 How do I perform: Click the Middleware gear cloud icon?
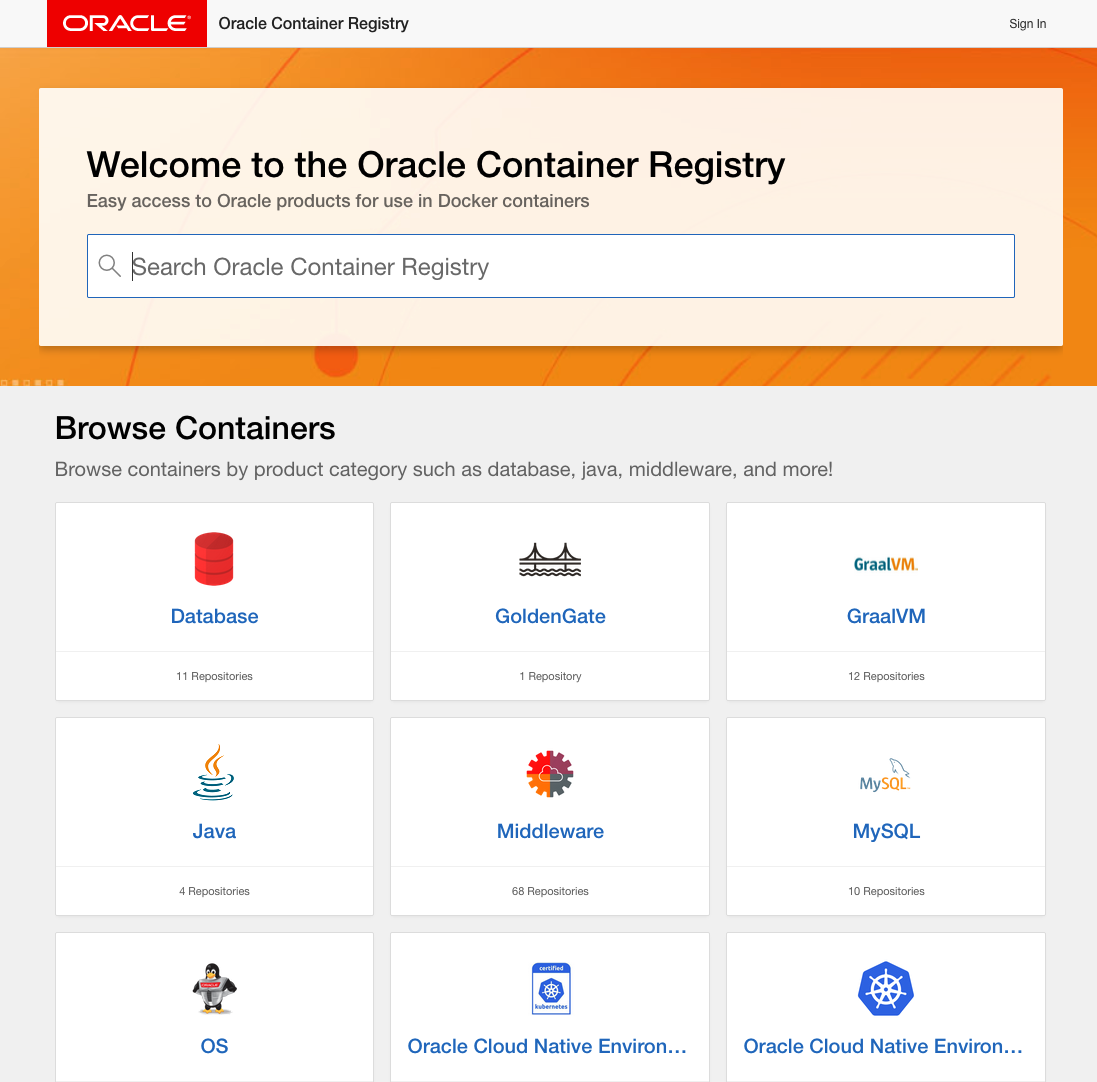coord(550,774)
